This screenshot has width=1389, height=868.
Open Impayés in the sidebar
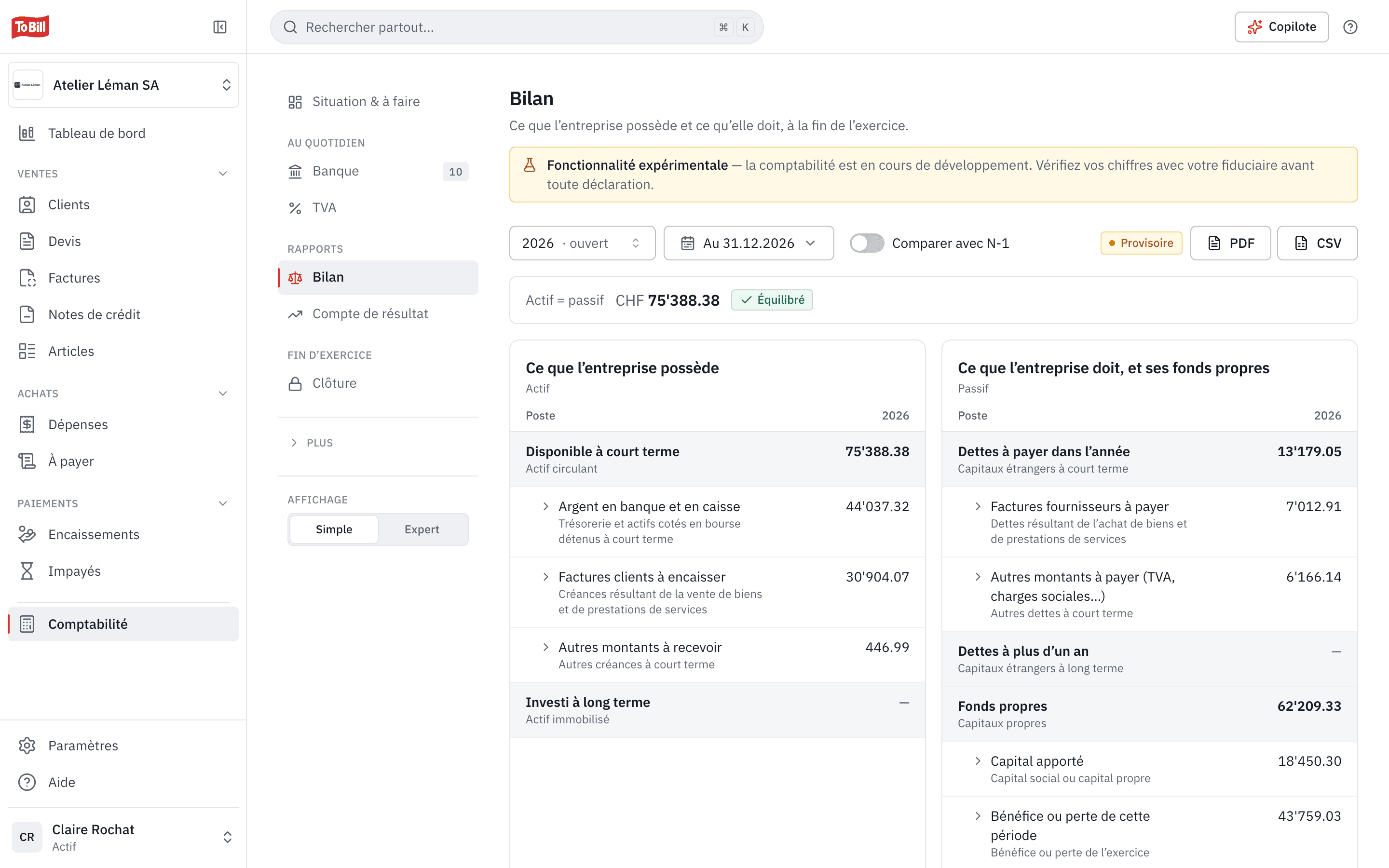pyautogui.click(x=123, y=571)
